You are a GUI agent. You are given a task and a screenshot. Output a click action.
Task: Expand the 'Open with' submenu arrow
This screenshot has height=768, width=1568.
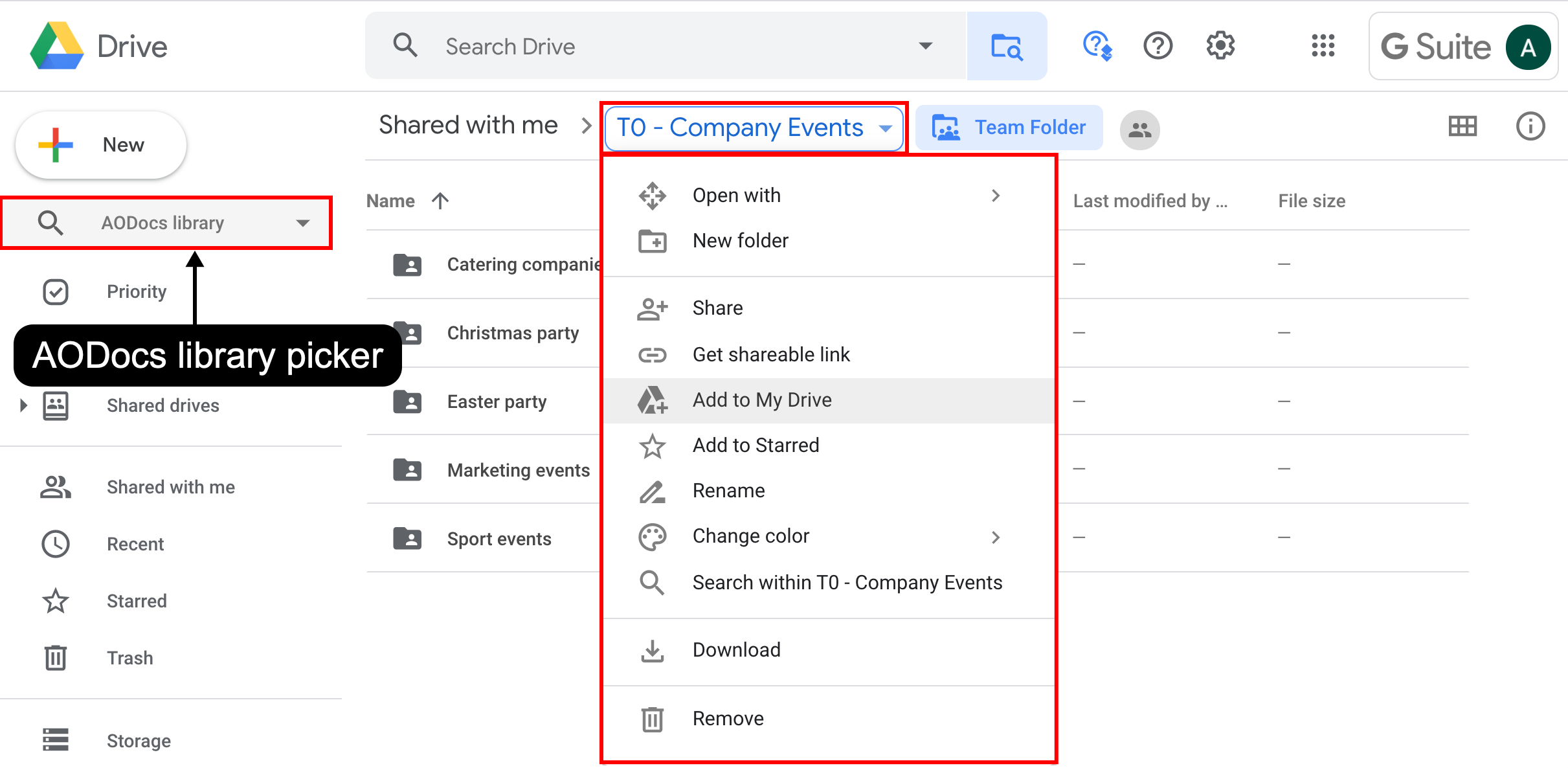click(994, 195)
